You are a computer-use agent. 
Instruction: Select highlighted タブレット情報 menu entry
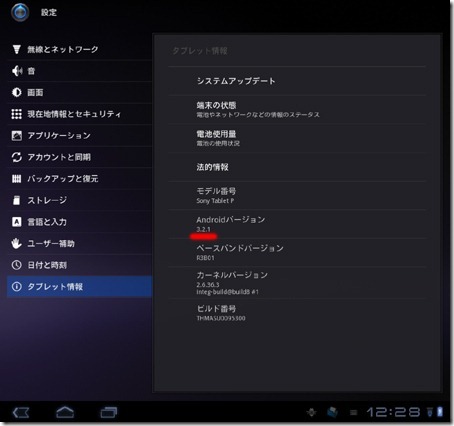(79, 287)
